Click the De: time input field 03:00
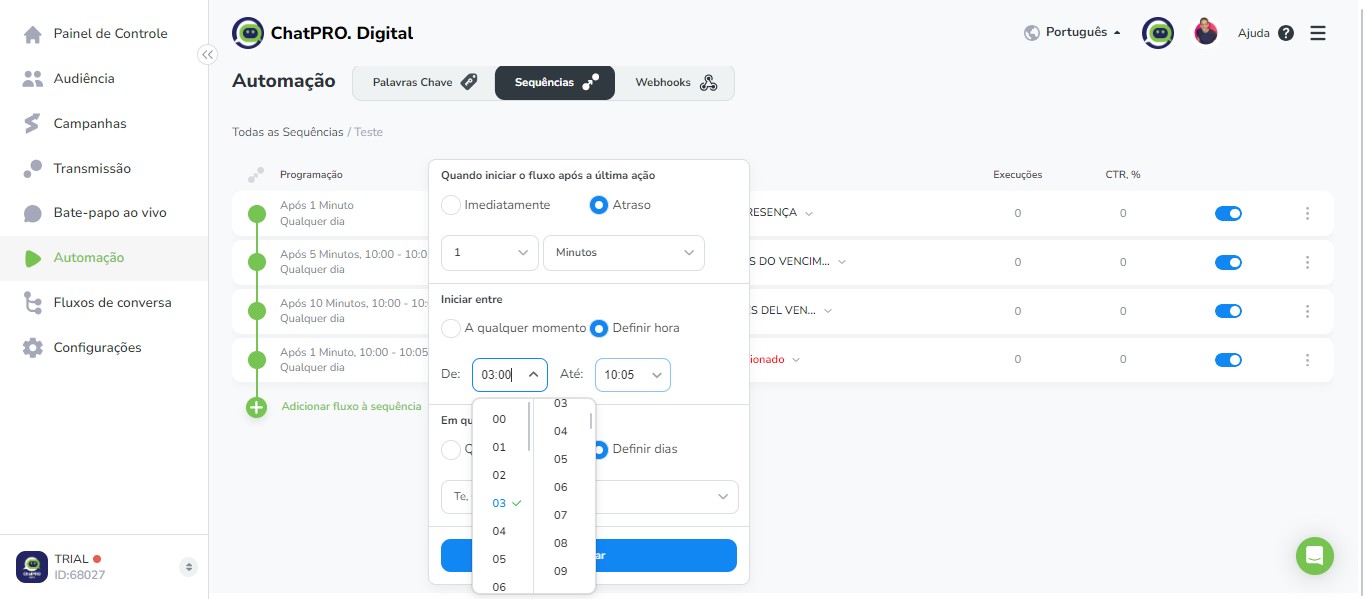The image size is (1366, 599). [510, 375]
